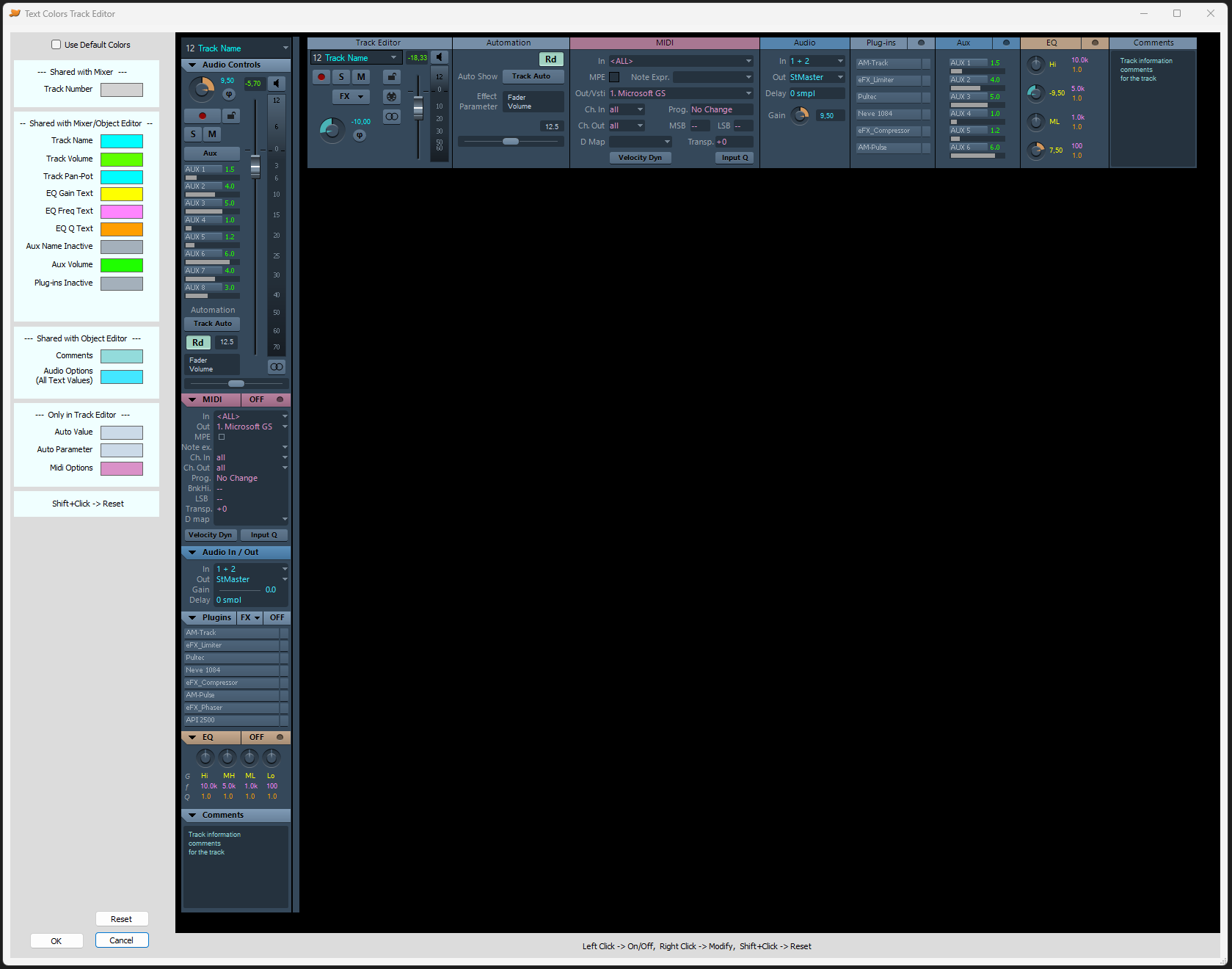This screenshot has width=1232, height=969.
Task: Click the OK button
Action: click(x=57, y=940)
